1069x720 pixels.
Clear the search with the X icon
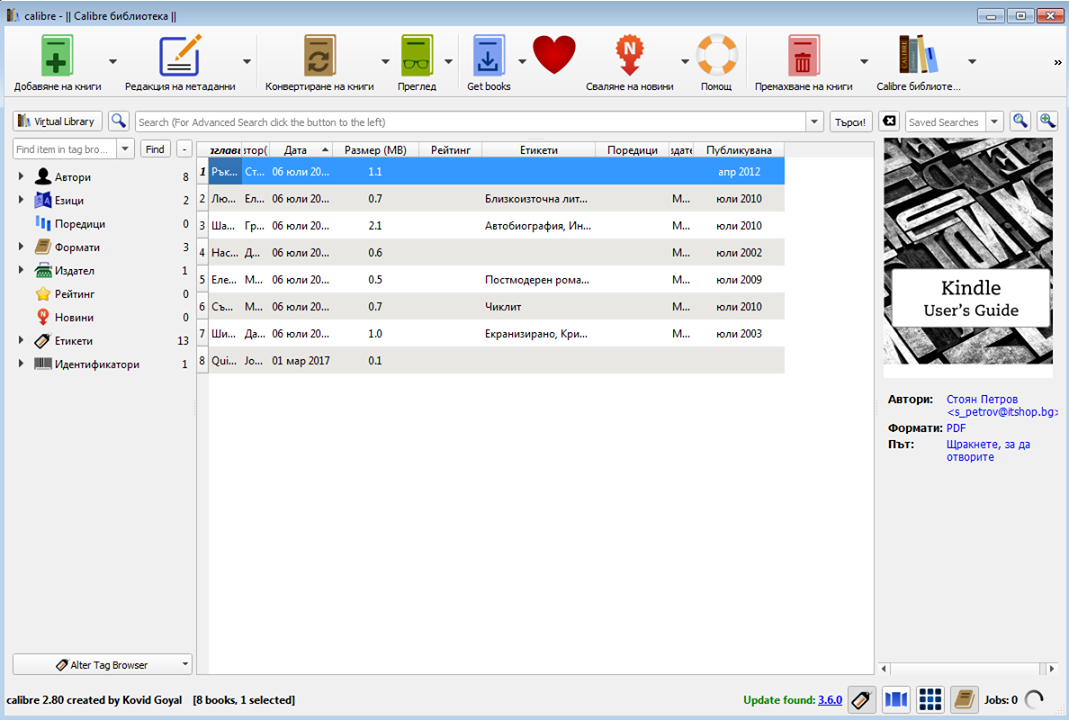tap(889, 121)
